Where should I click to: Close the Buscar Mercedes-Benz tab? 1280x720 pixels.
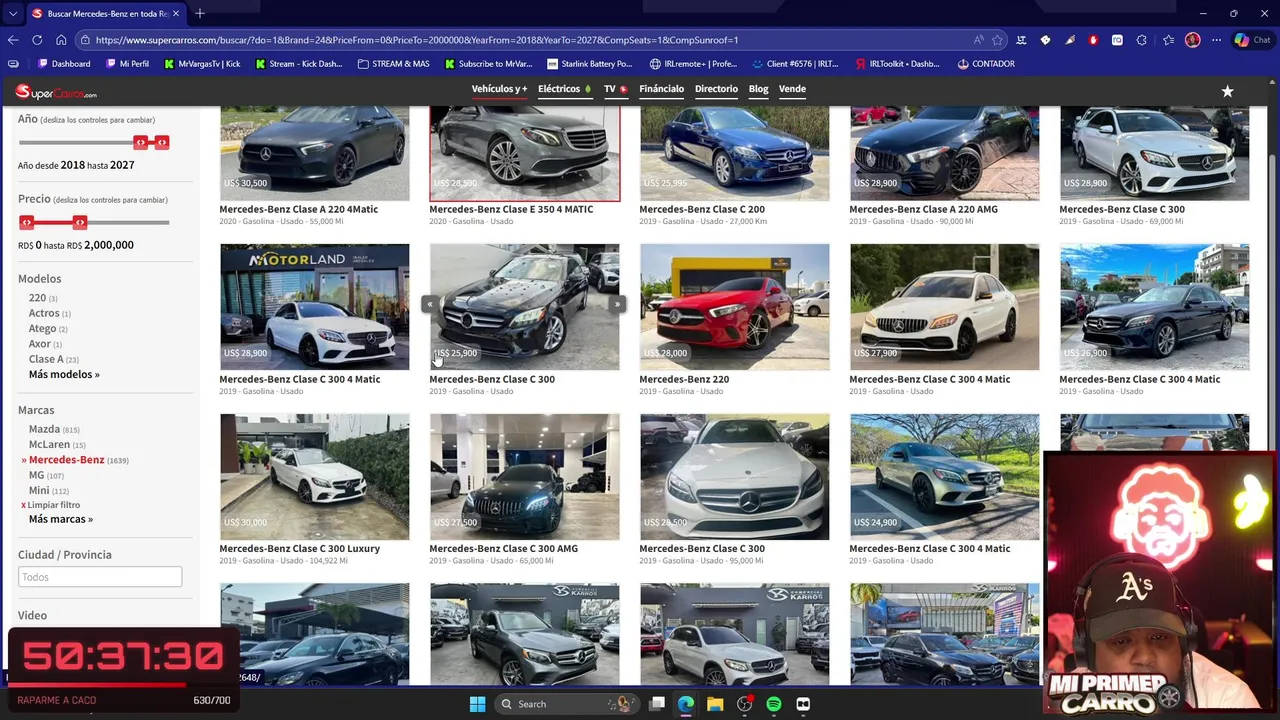(x=175, y=14)
